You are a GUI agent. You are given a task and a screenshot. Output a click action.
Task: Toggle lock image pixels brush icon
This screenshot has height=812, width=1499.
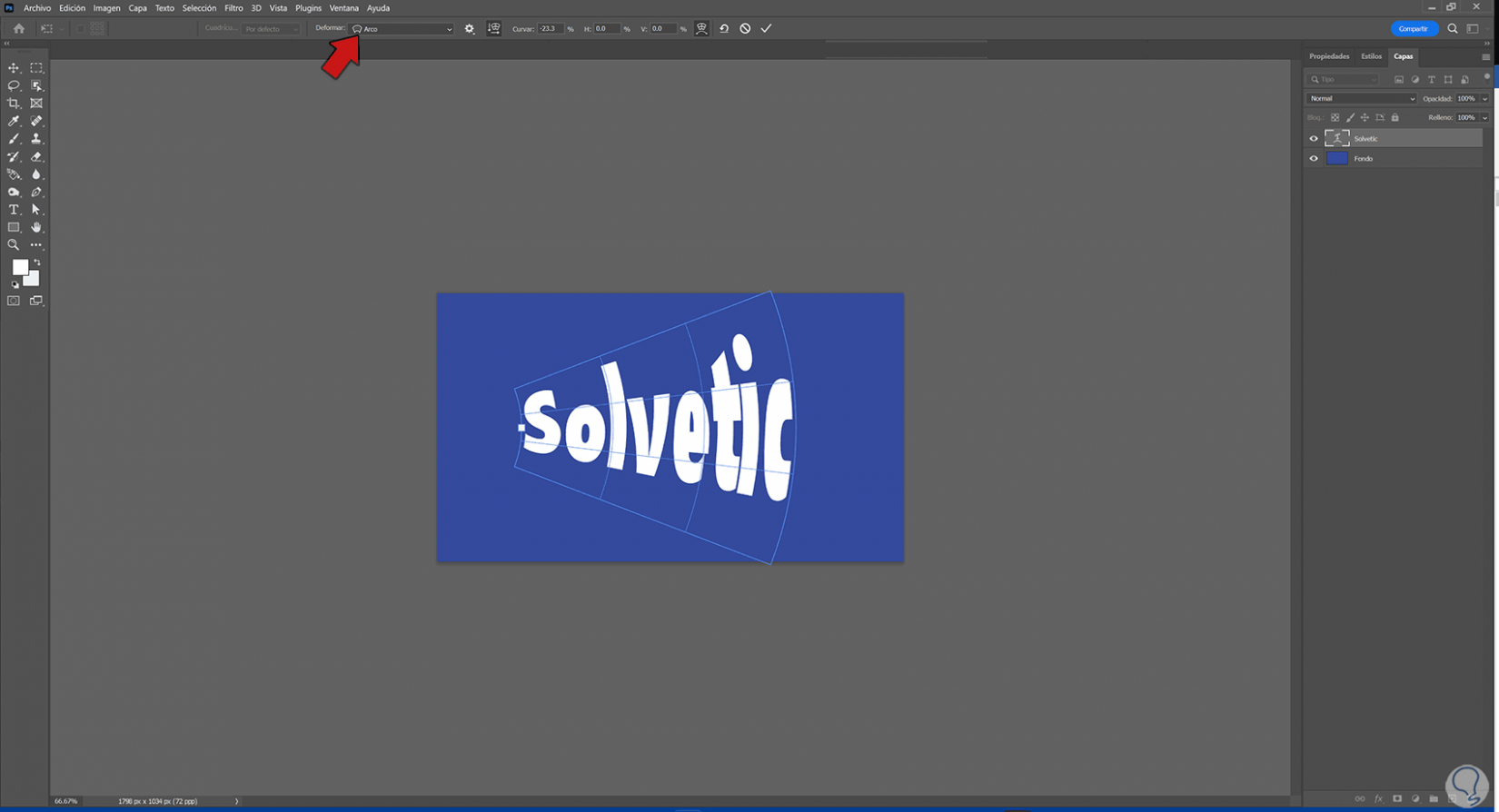coord(1350,117)
